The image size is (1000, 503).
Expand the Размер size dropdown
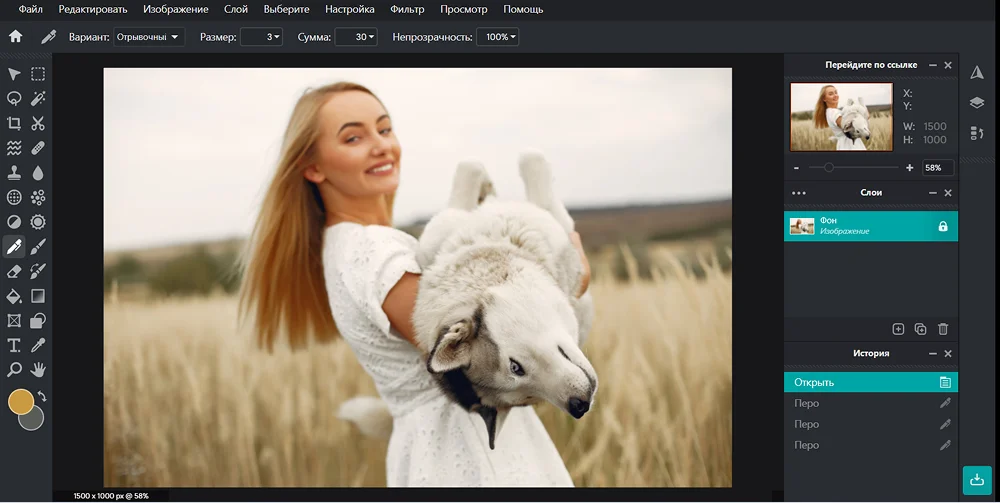coord(262,37)
